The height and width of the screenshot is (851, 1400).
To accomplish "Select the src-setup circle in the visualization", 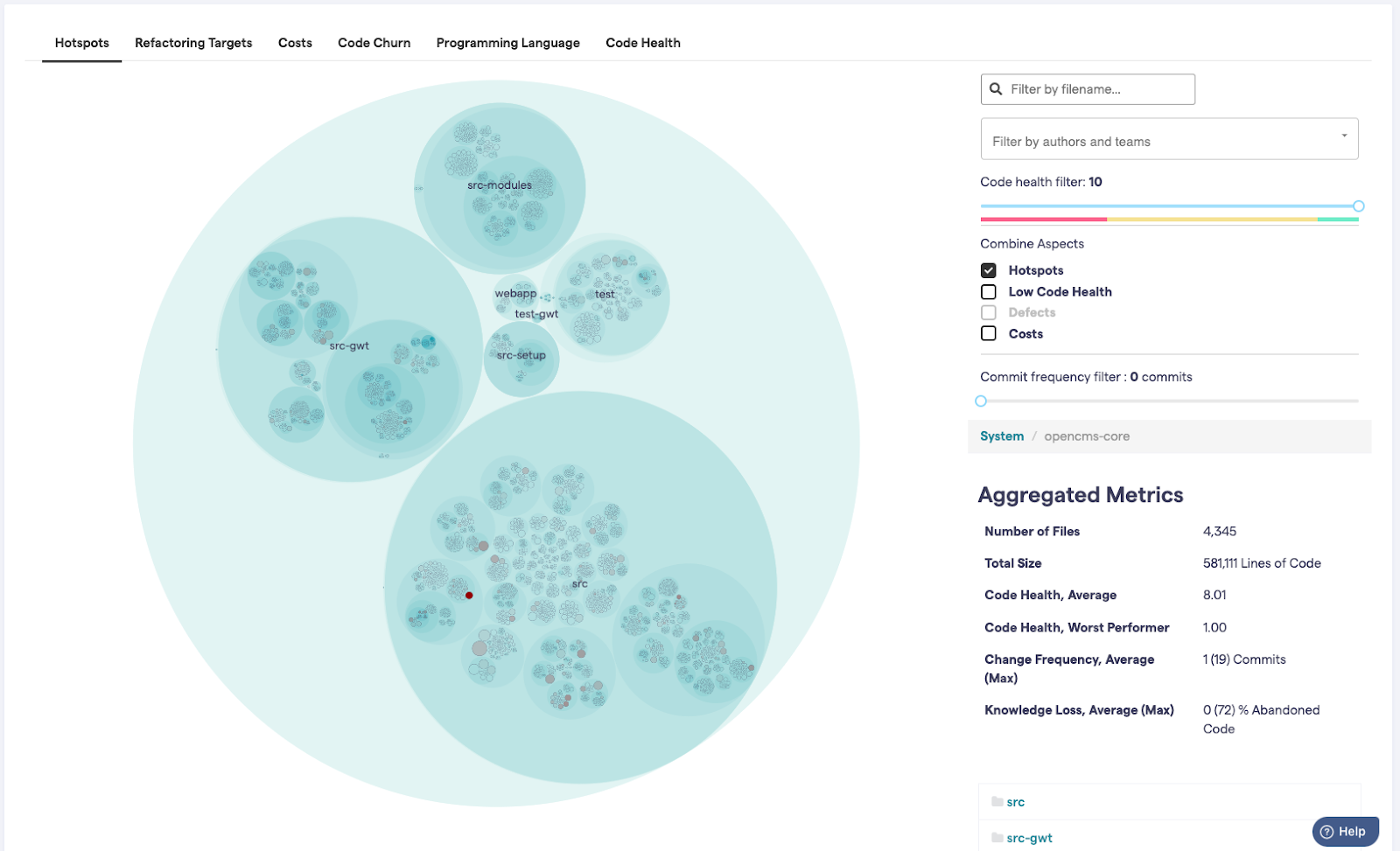I will (x=521, y=357).
